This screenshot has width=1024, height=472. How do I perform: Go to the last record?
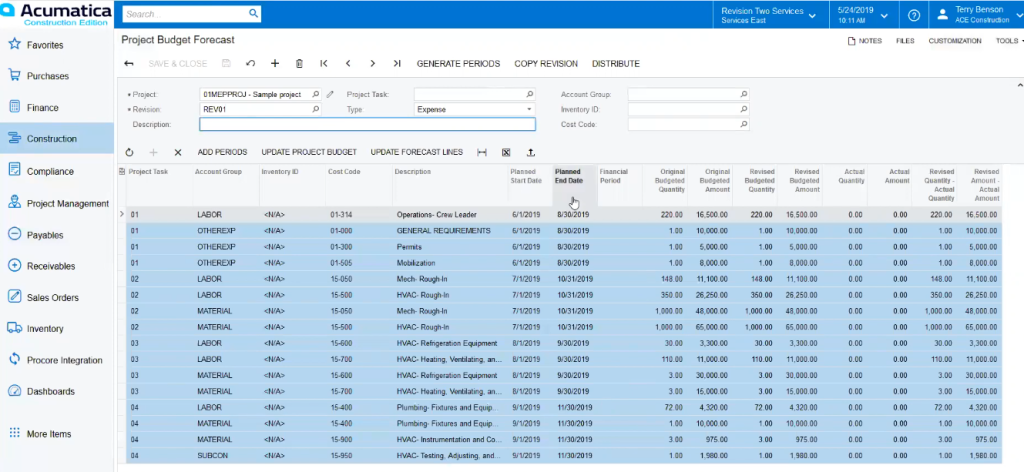(397, 64)
